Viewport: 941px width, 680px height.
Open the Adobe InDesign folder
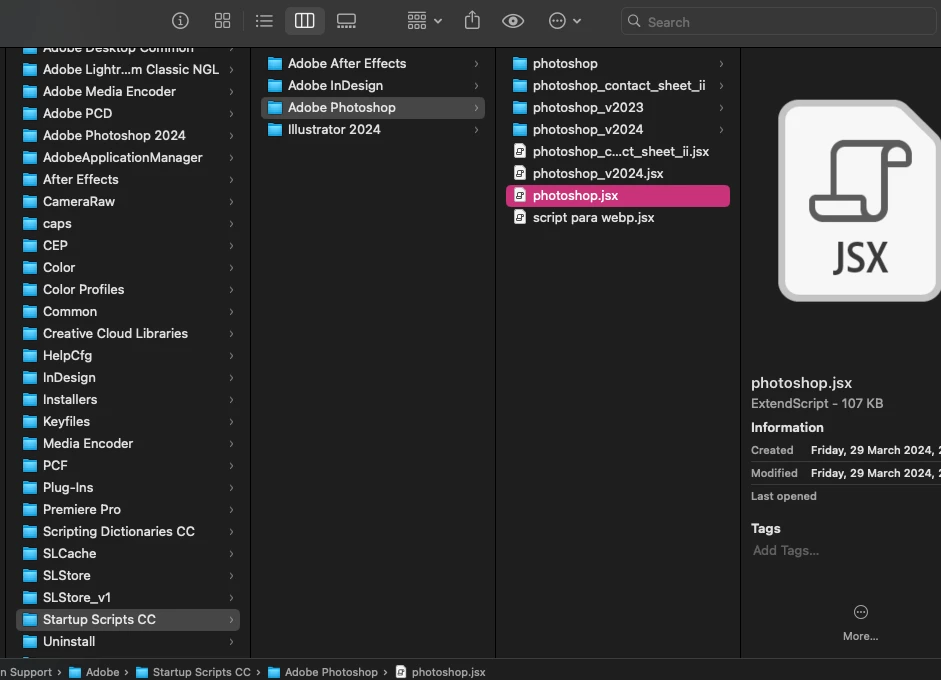[x=373, y=86]
